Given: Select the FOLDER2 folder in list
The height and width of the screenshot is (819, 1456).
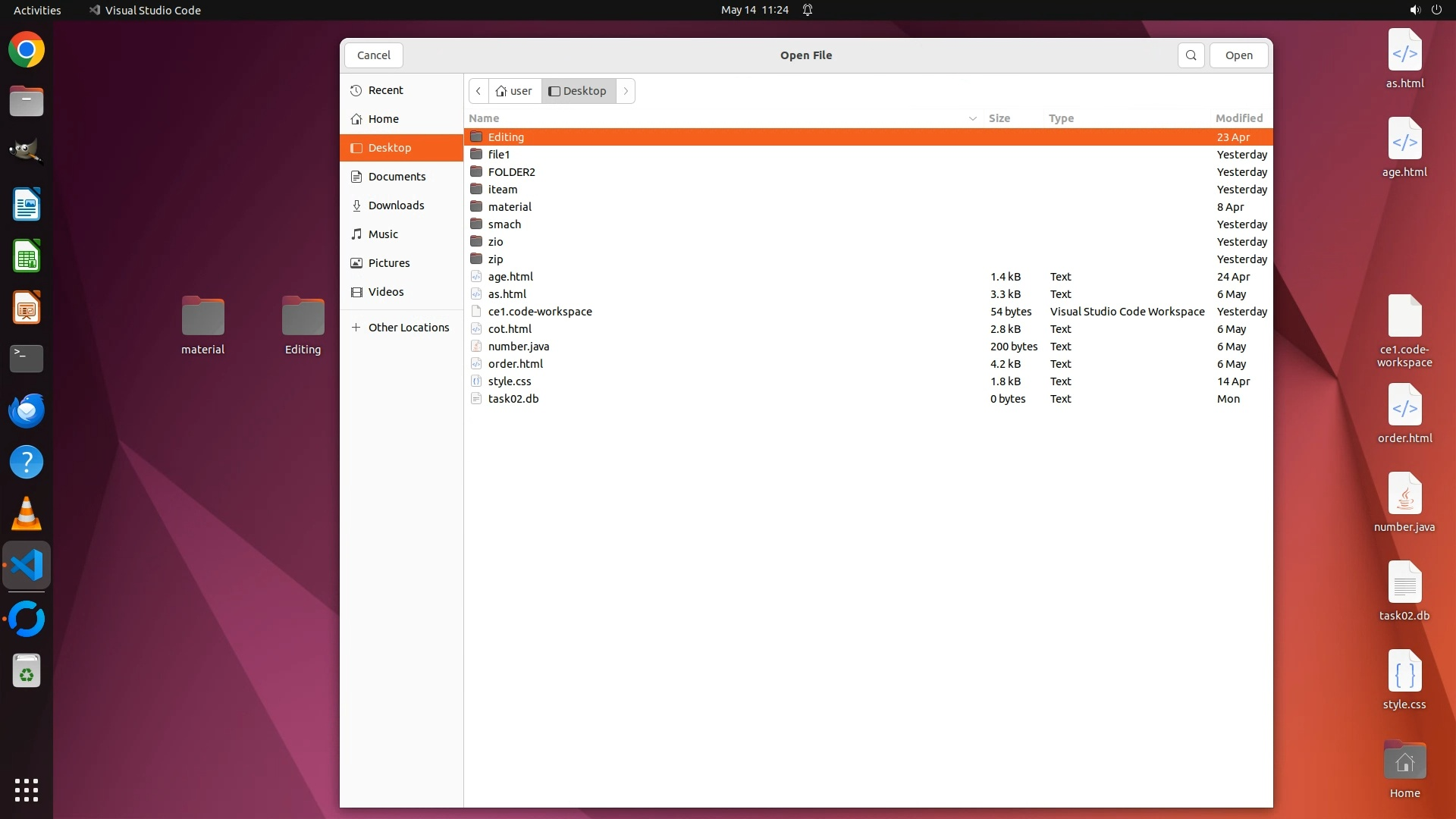Looking at the screenshot, I should tap(511, 172).
